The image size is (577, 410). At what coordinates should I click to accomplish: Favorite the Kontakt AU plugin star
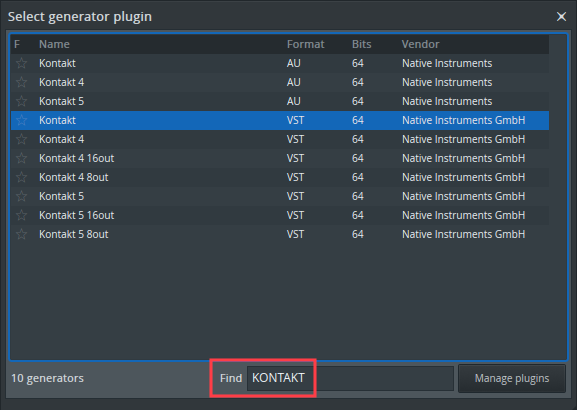tap(21, 63)
